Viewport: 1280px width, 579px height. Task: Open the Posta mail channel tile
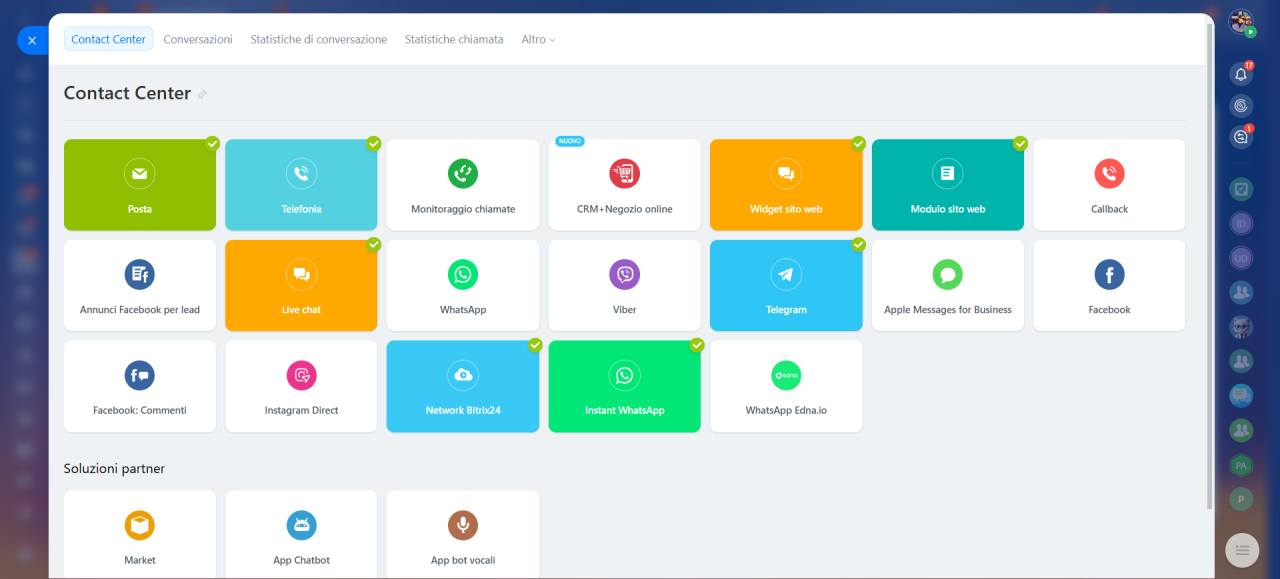point(140,185)
